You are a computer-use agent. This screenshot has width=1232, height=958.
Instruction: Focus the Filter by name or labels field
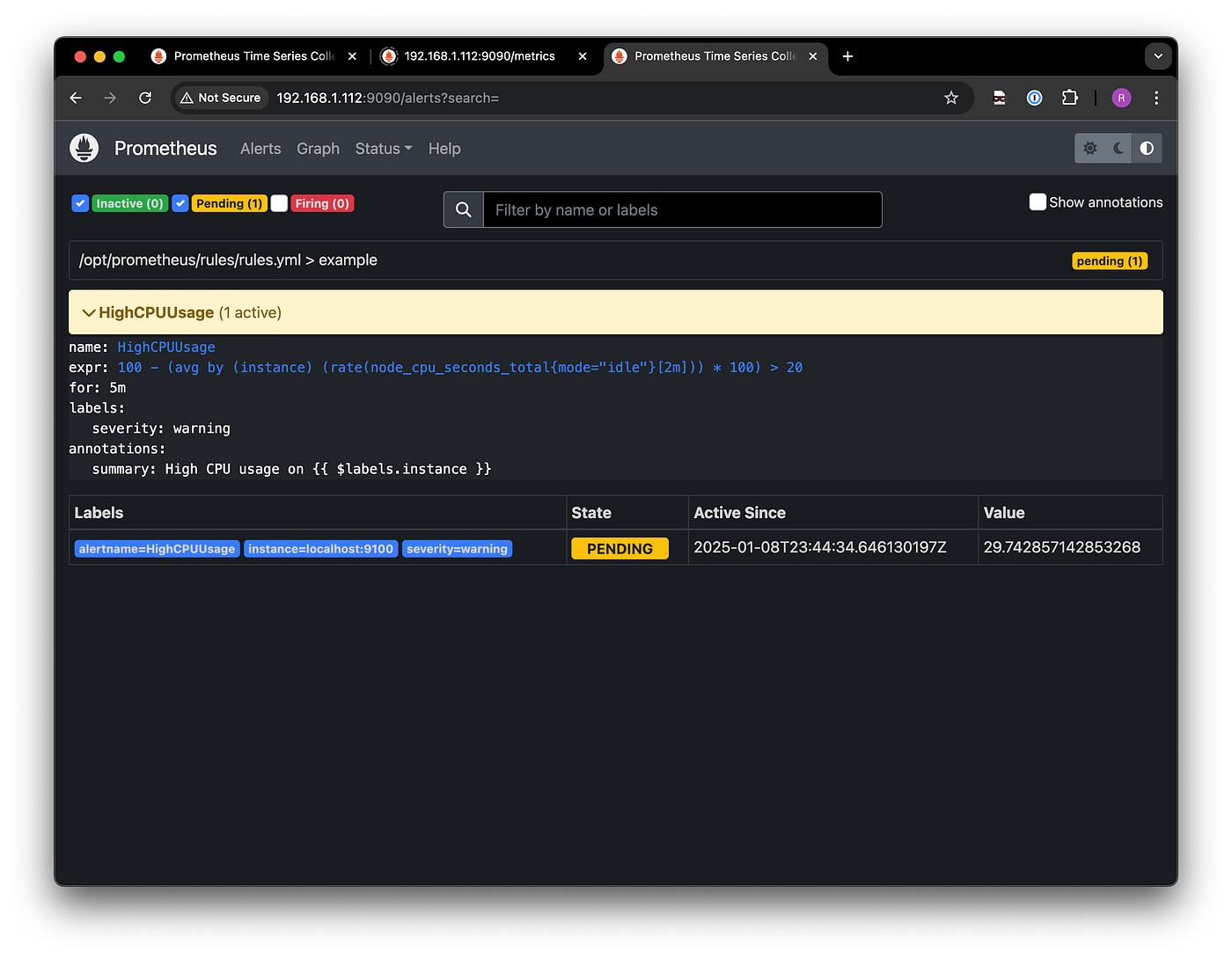point(683,209)
